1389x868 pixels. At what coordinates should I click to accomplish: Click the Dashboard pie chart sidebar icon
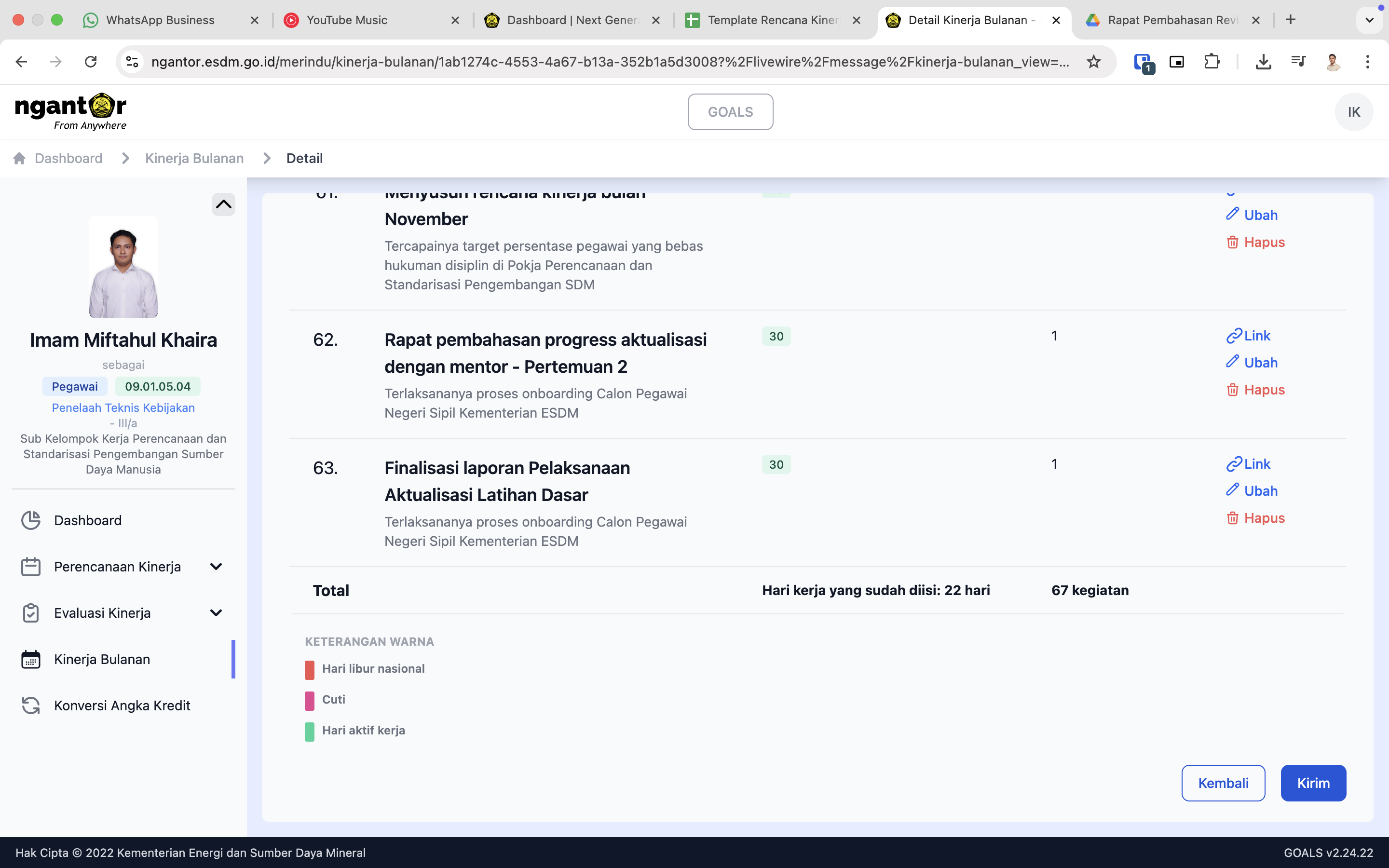coord(30,520)
